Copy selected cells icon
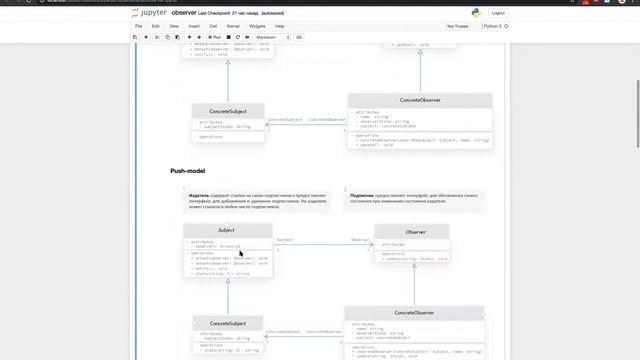 point(167,37)
